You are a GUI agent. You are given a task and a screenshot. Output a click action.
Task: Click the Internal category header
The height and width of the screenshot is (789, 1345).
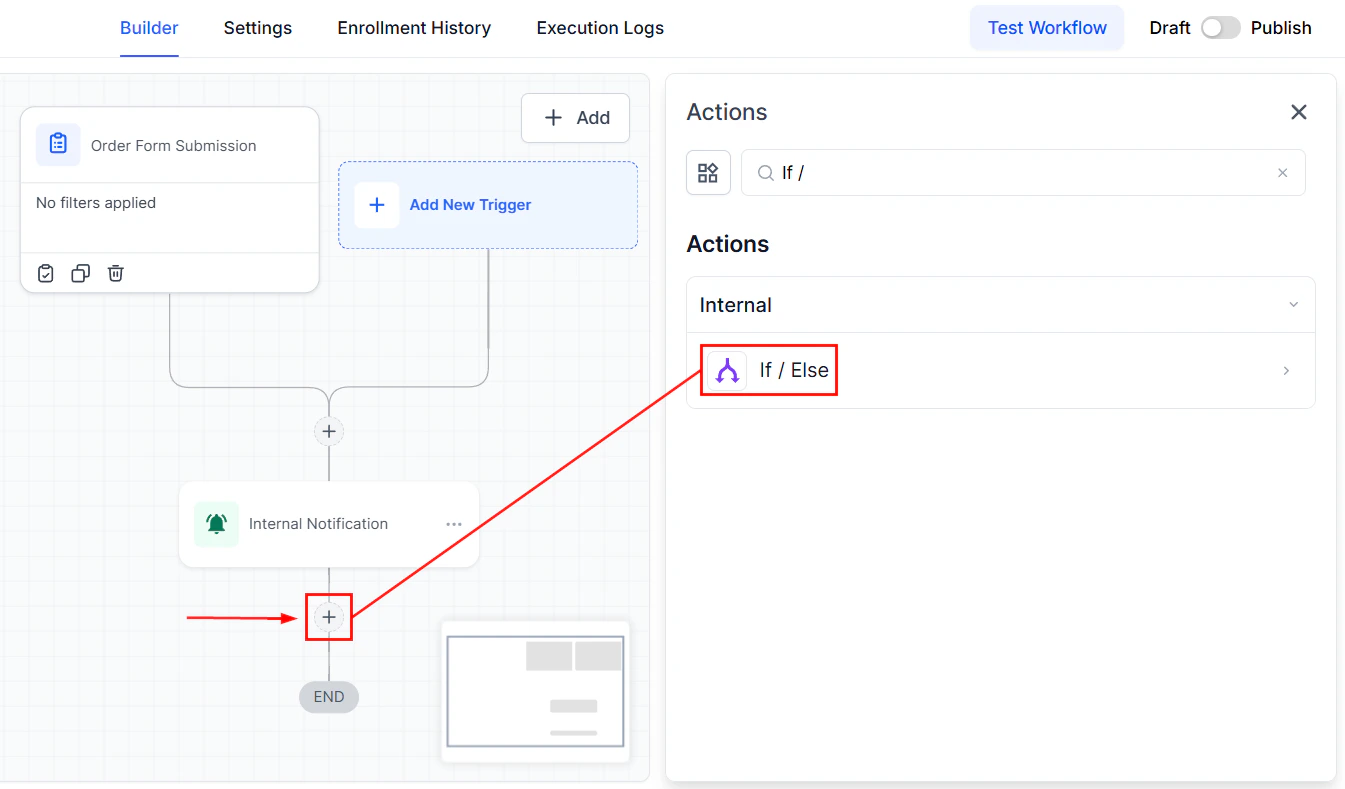pos(1000,305)
